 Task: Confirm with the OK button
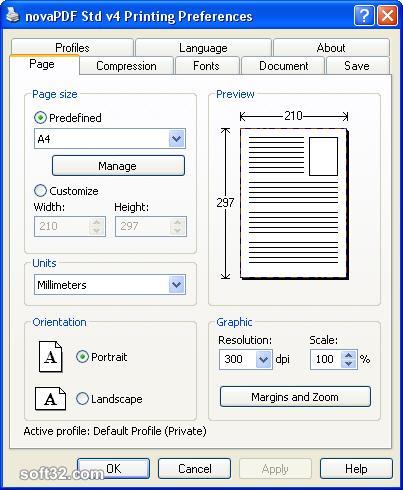point(113,468)
